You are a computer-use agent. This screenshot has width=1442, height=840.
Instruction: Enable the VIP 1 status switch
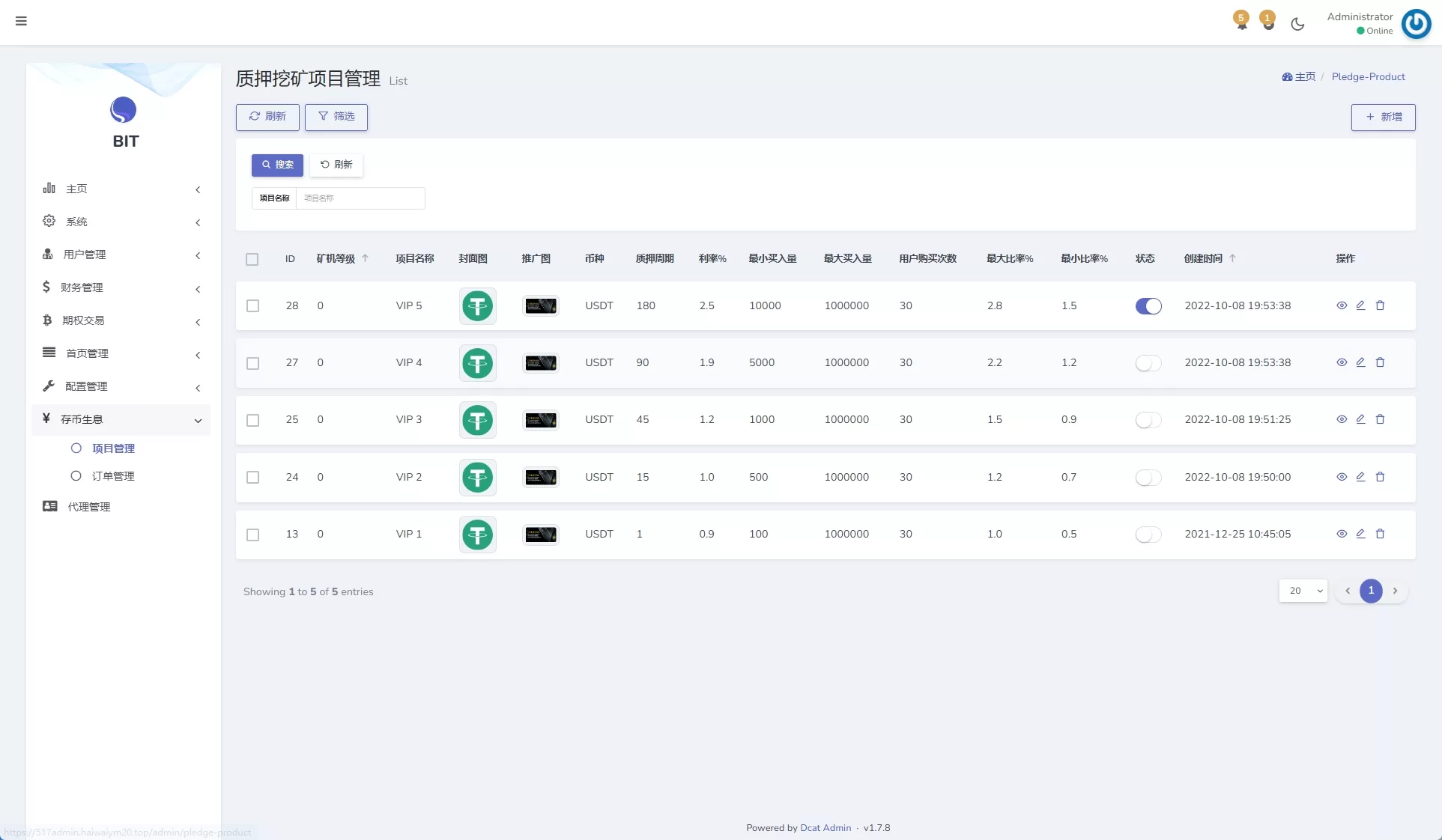click(1148, 535)
